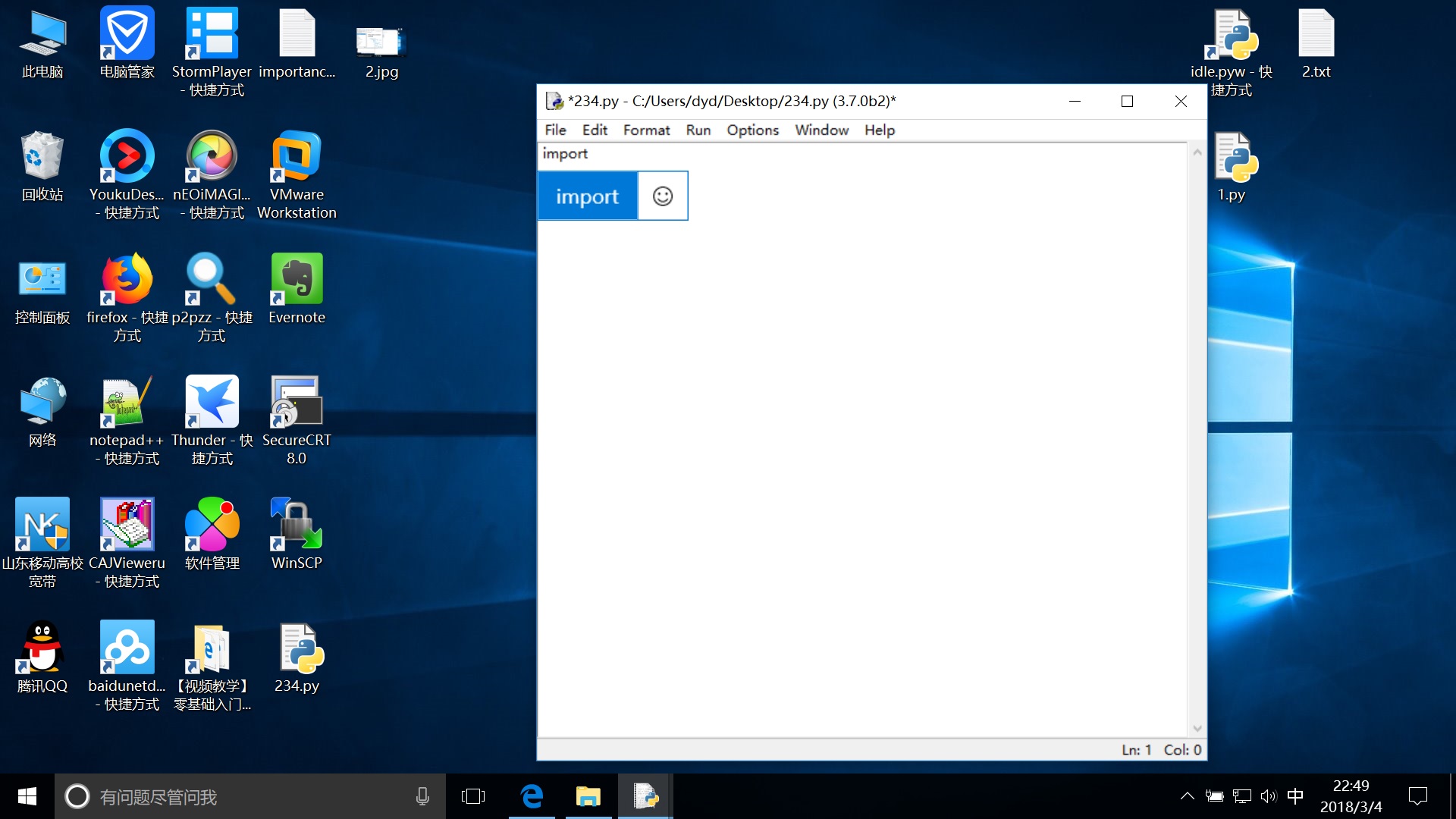Select the importanc... file icon
This screenshot has width=1456, height=819.
pos(297,44)
